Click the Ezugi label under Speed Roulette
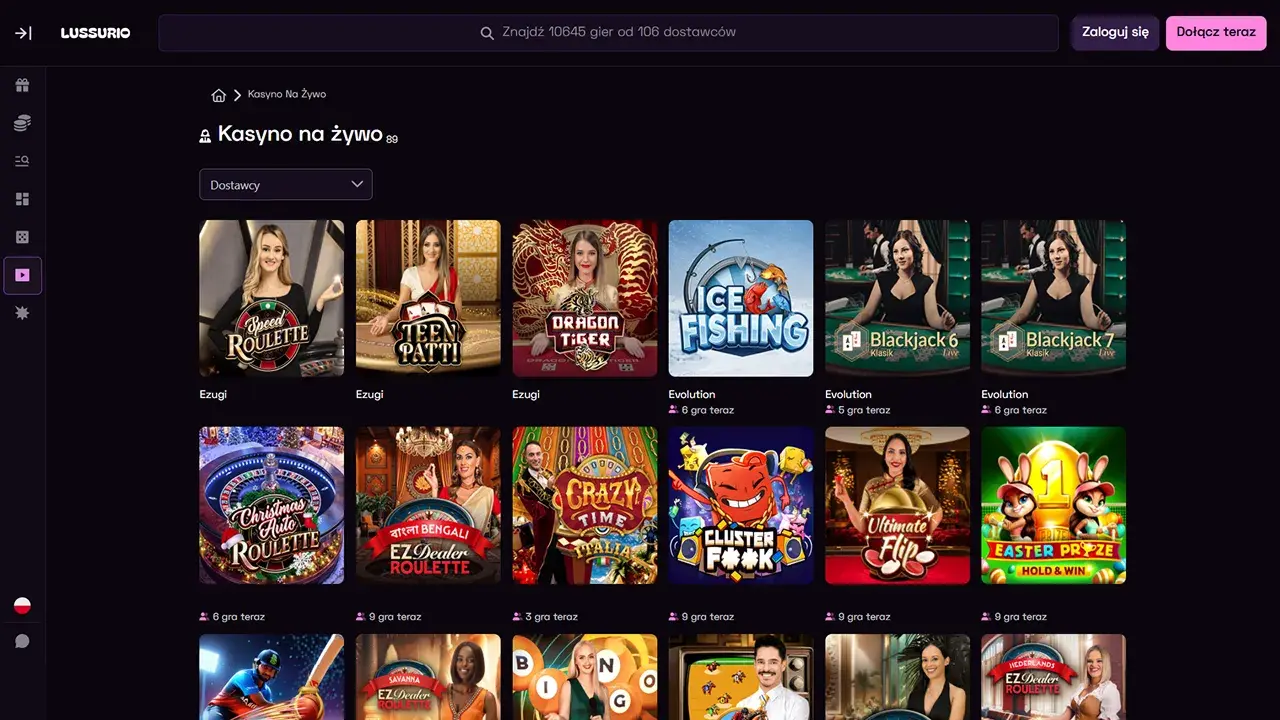 (x=213, y=394)
